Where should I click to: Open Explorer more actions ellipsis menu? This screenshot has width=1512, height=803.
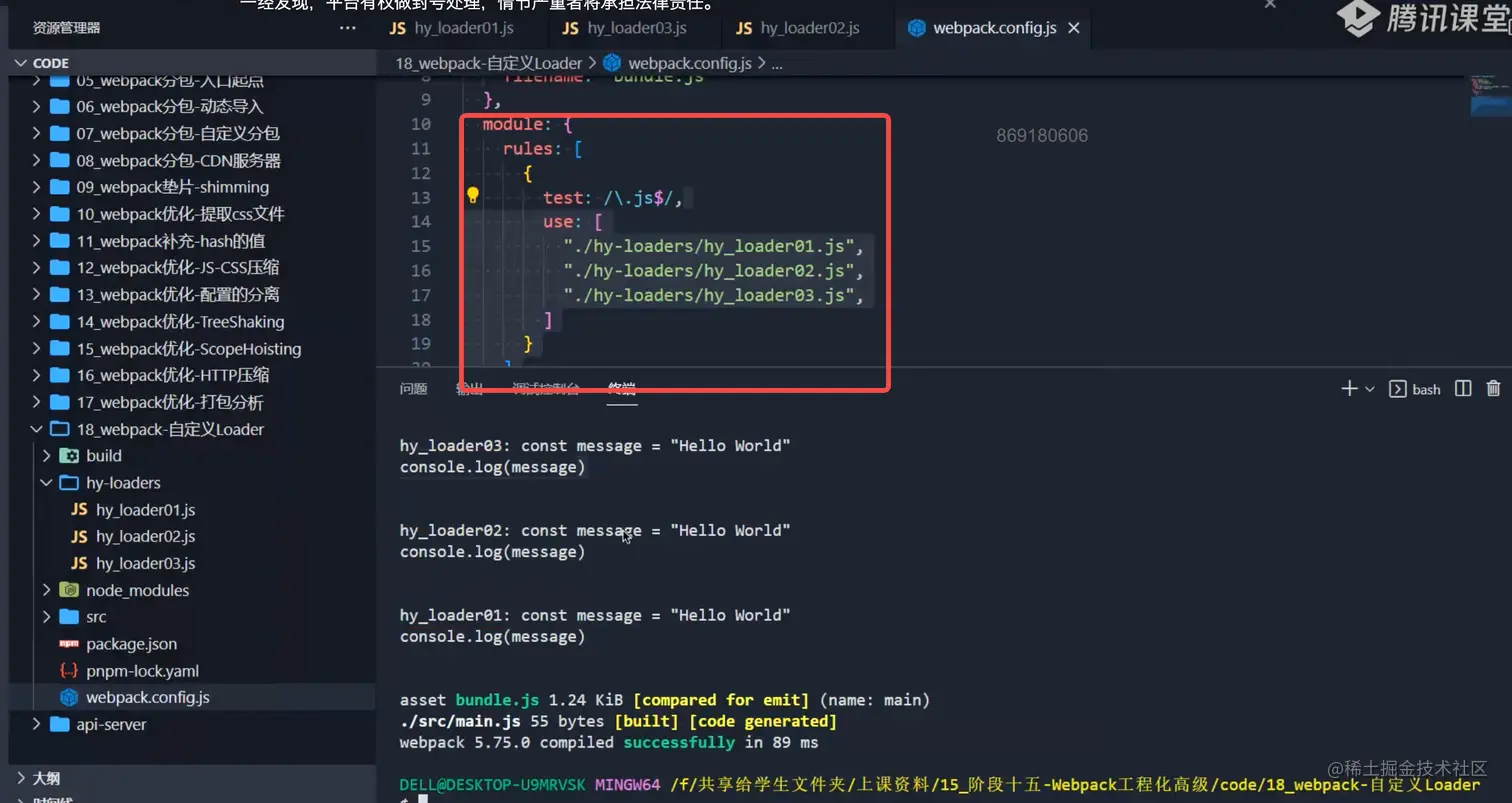tap(348, 28)
